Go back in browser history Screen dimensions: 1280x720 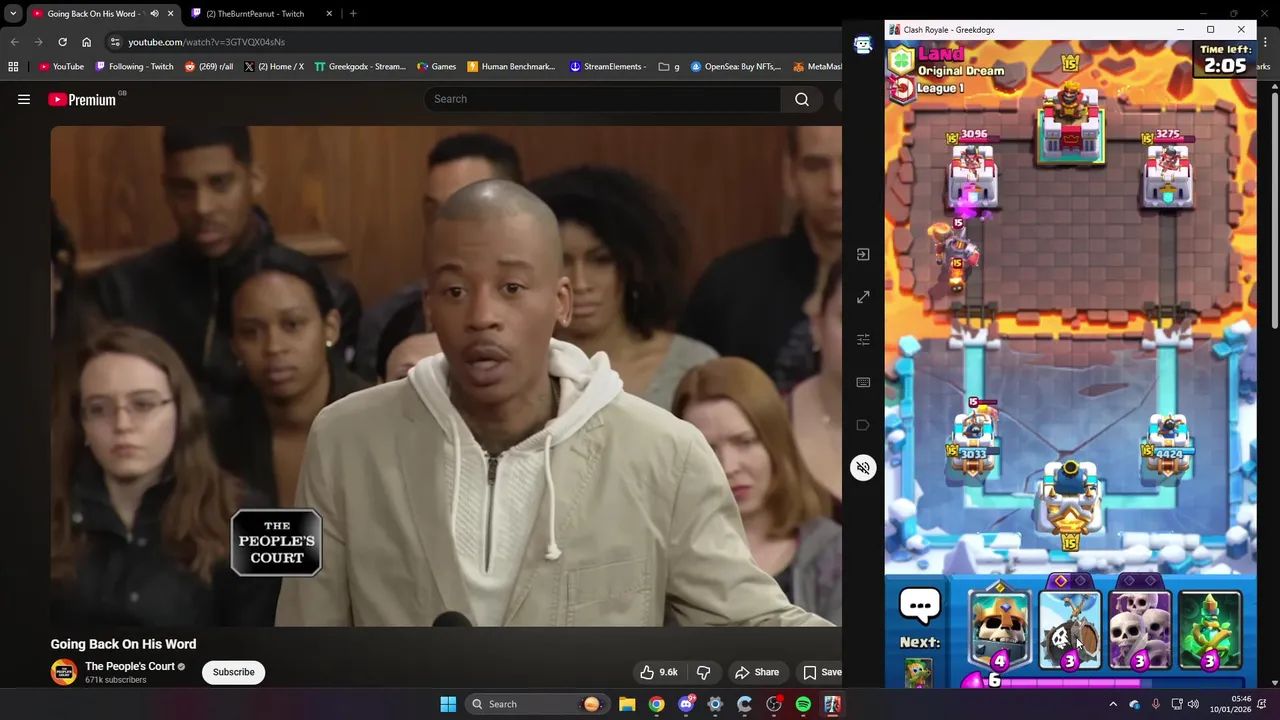pos(14,42)
